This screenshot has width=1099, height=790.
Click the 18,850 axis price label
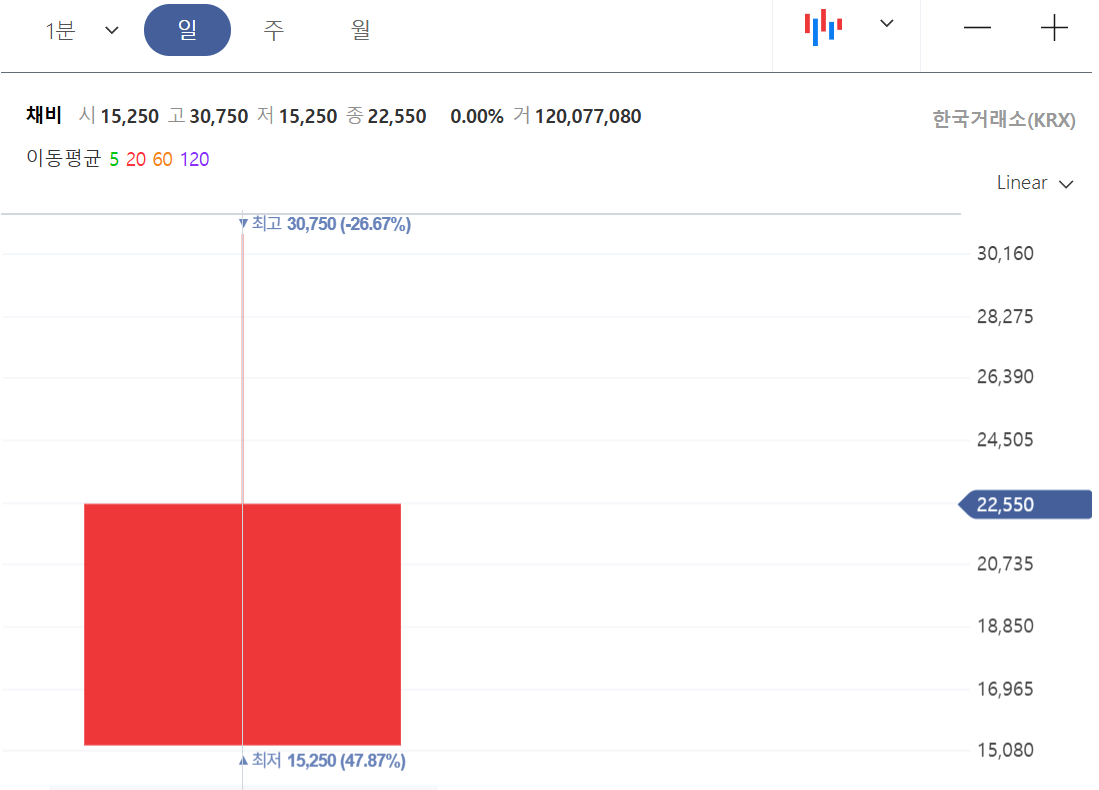1005,626
